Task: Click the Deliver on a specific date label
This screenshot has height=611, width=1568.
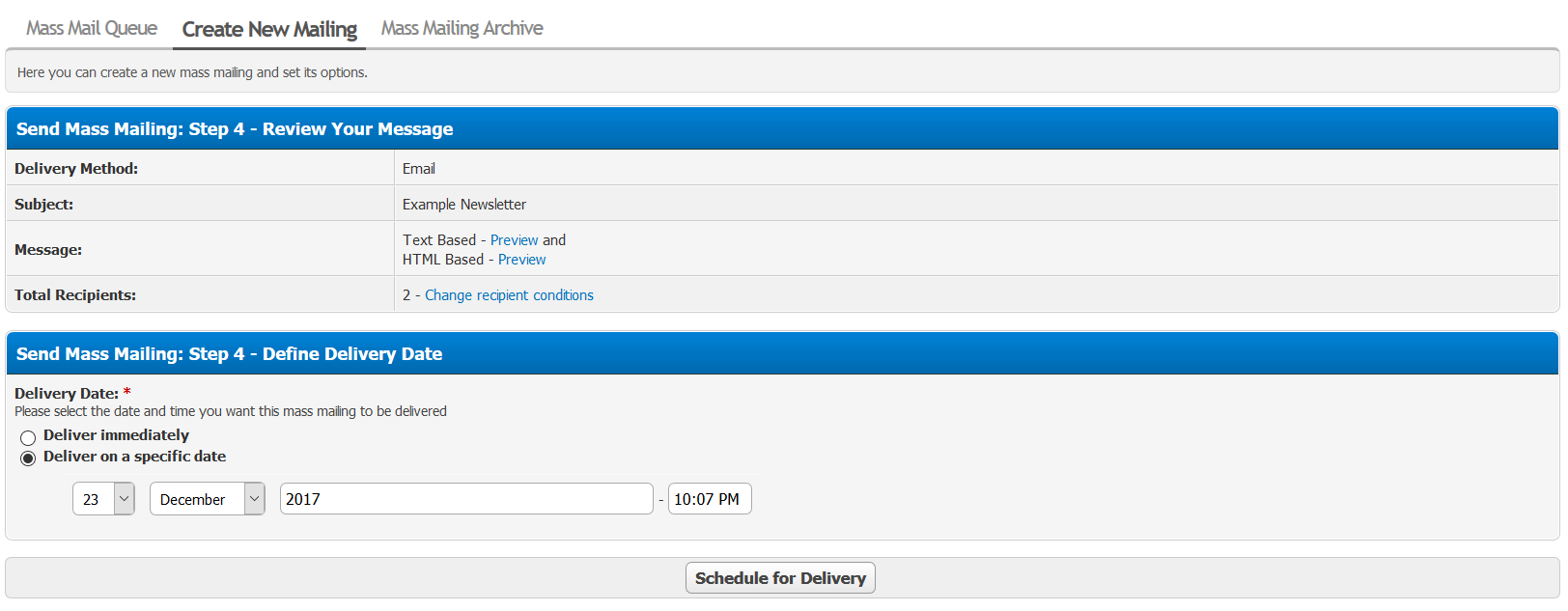Action: click(134, 457)
